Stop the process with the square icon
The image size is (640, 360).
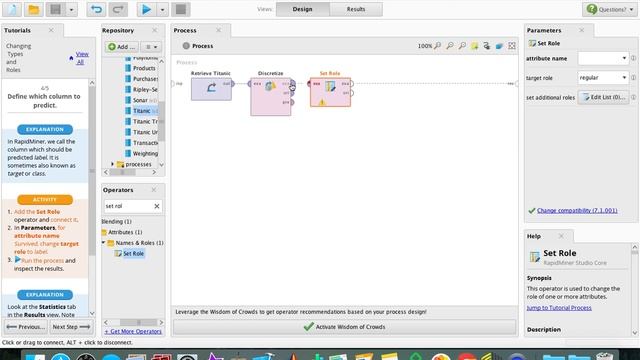pos(180,9)
